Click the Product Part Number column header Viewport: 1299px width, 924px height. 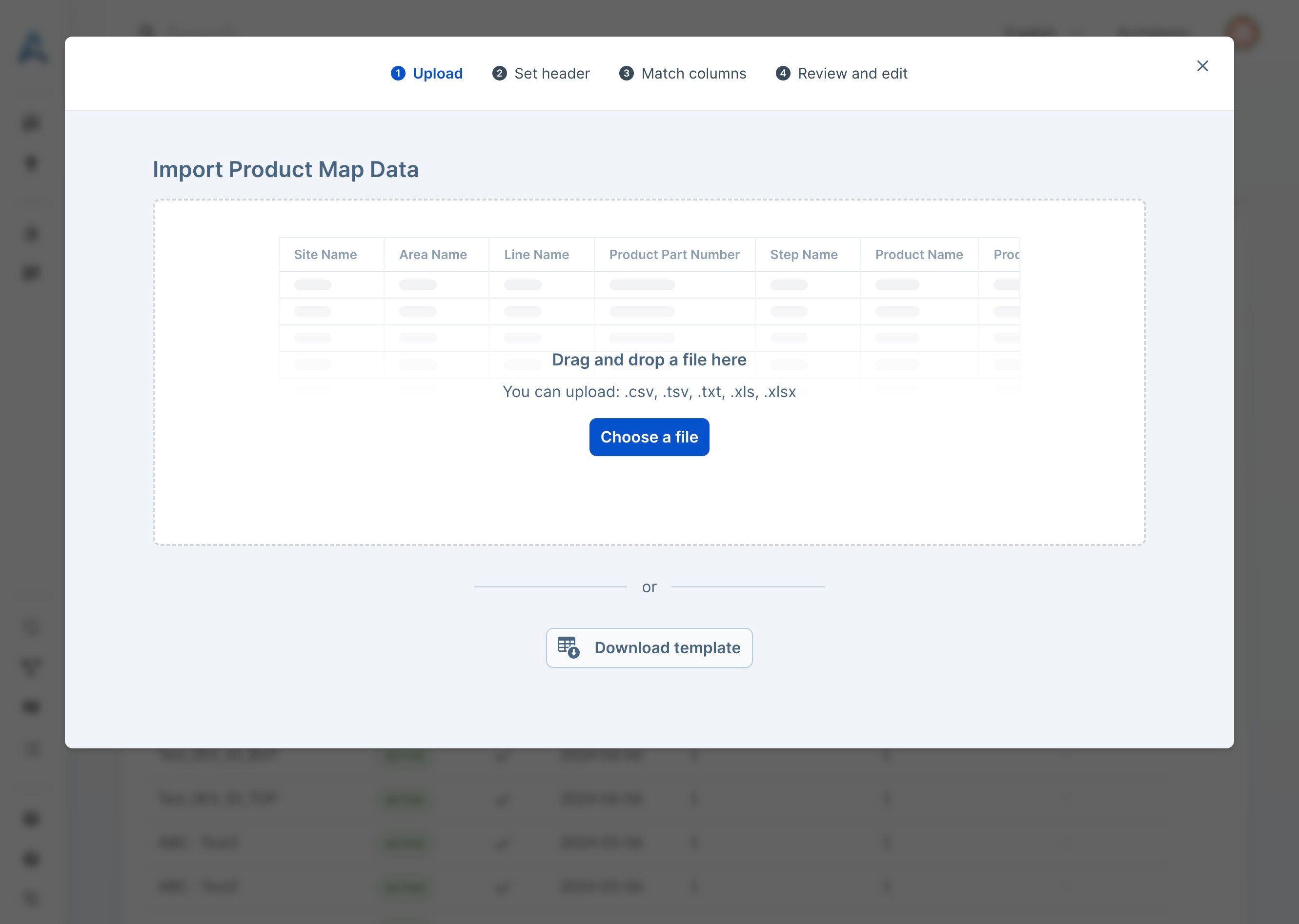point(674,254)
